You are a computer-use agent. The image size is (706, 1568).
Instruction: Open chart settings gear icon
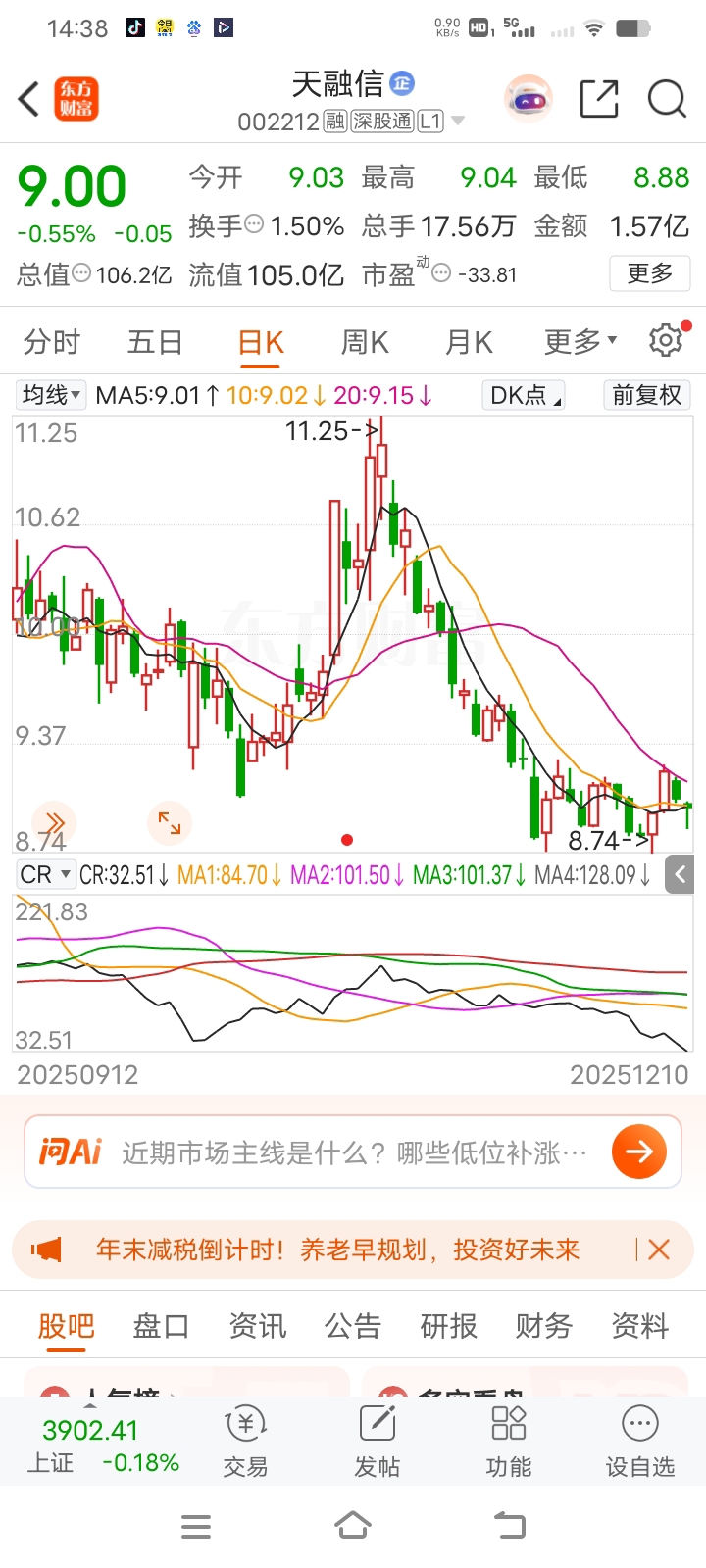click(667, 340)
